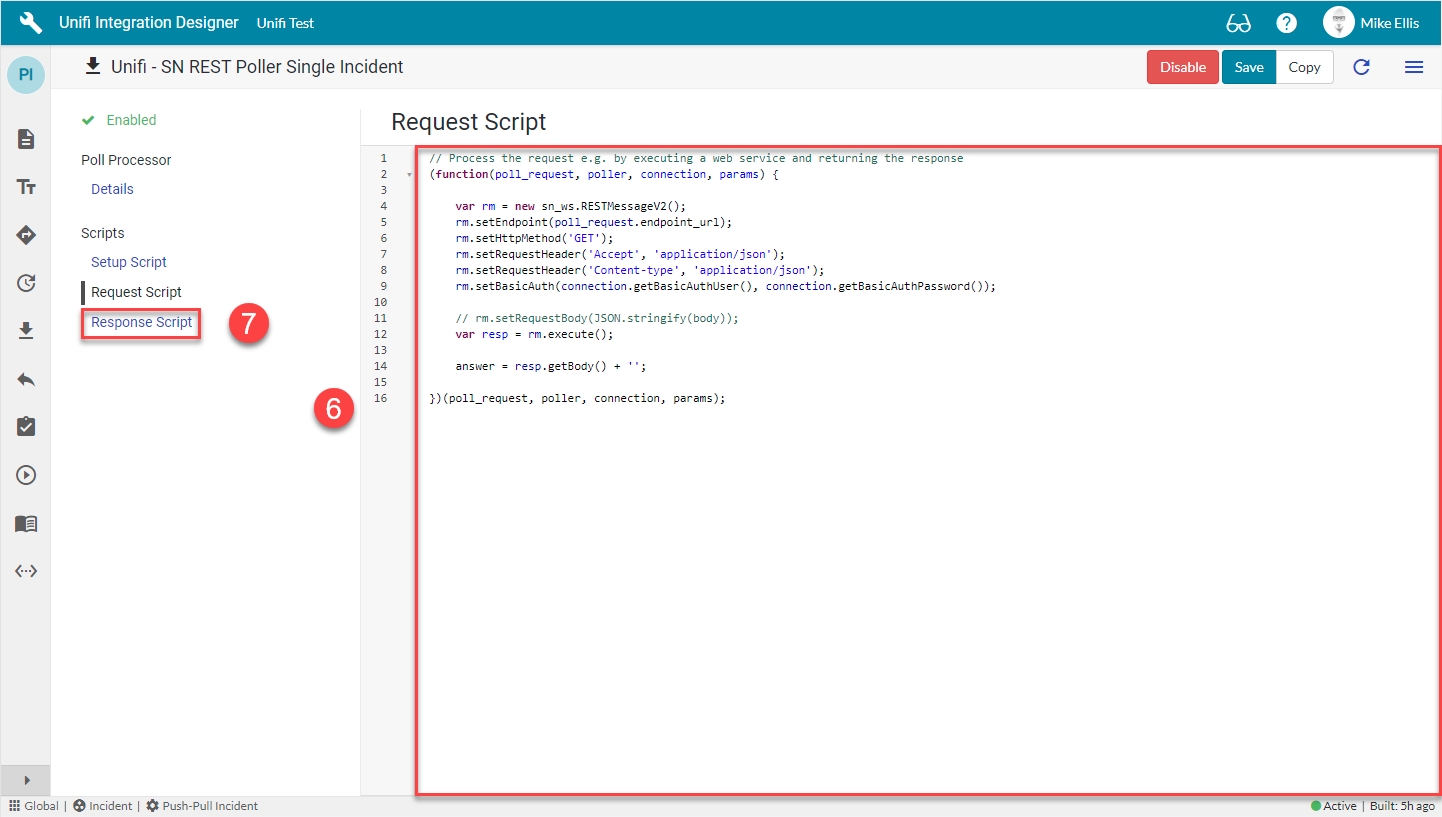
Task: Select the text fields icon in sidebar
Action: coord(26,187)
